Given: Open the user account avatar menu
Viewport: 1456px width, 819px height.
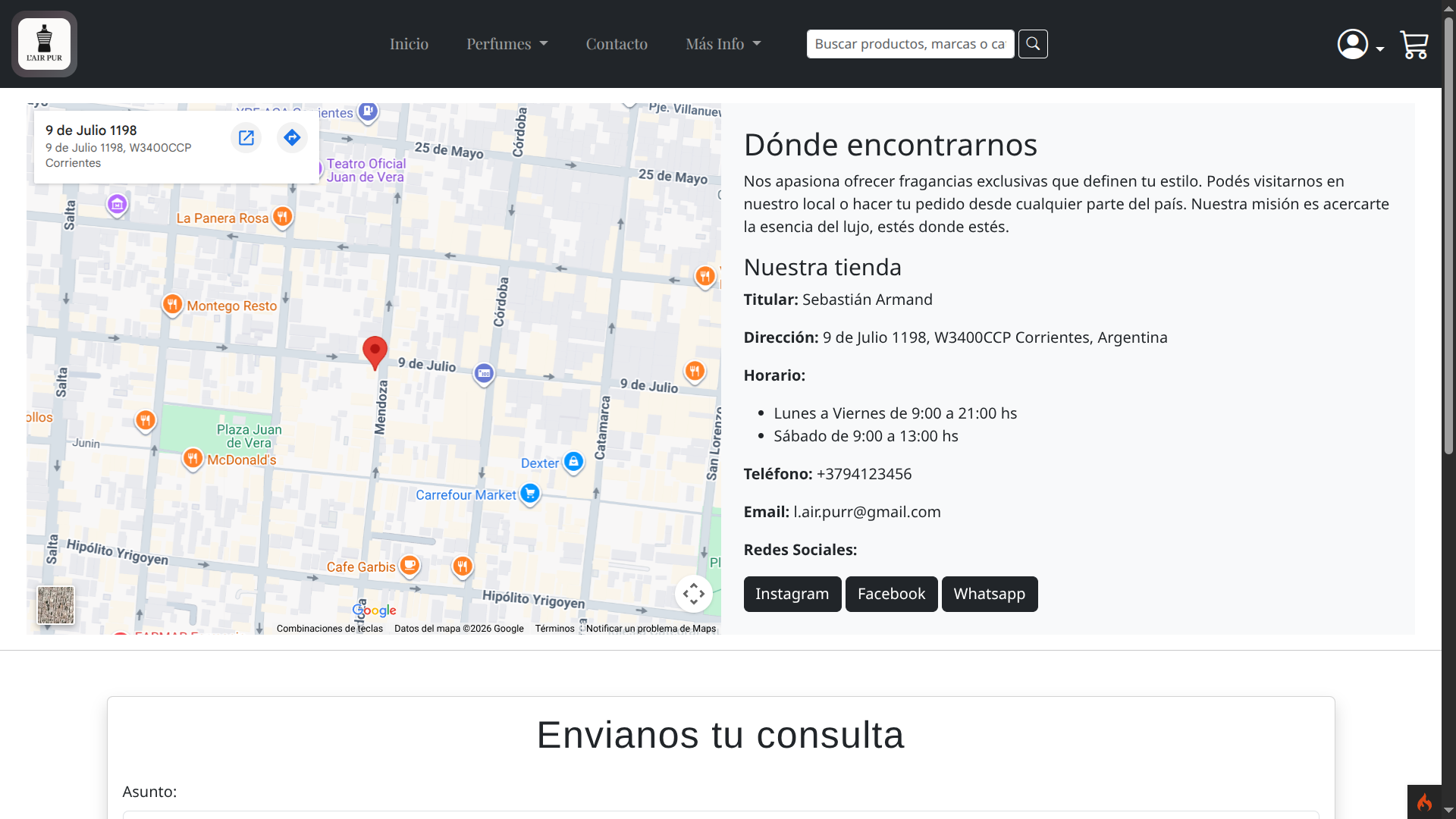Looking at the screenshot, I should click(1360, 44).
